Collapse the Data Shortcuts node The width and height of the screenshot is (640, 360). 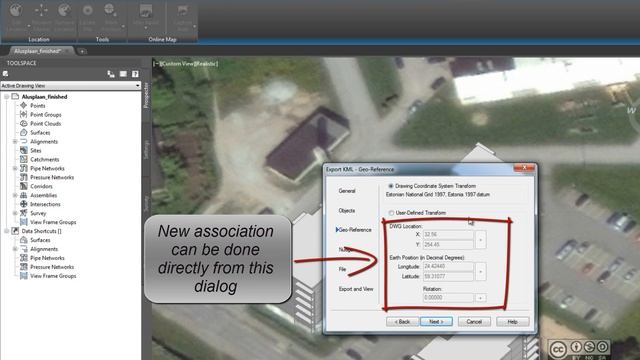[x=6, y=231]
